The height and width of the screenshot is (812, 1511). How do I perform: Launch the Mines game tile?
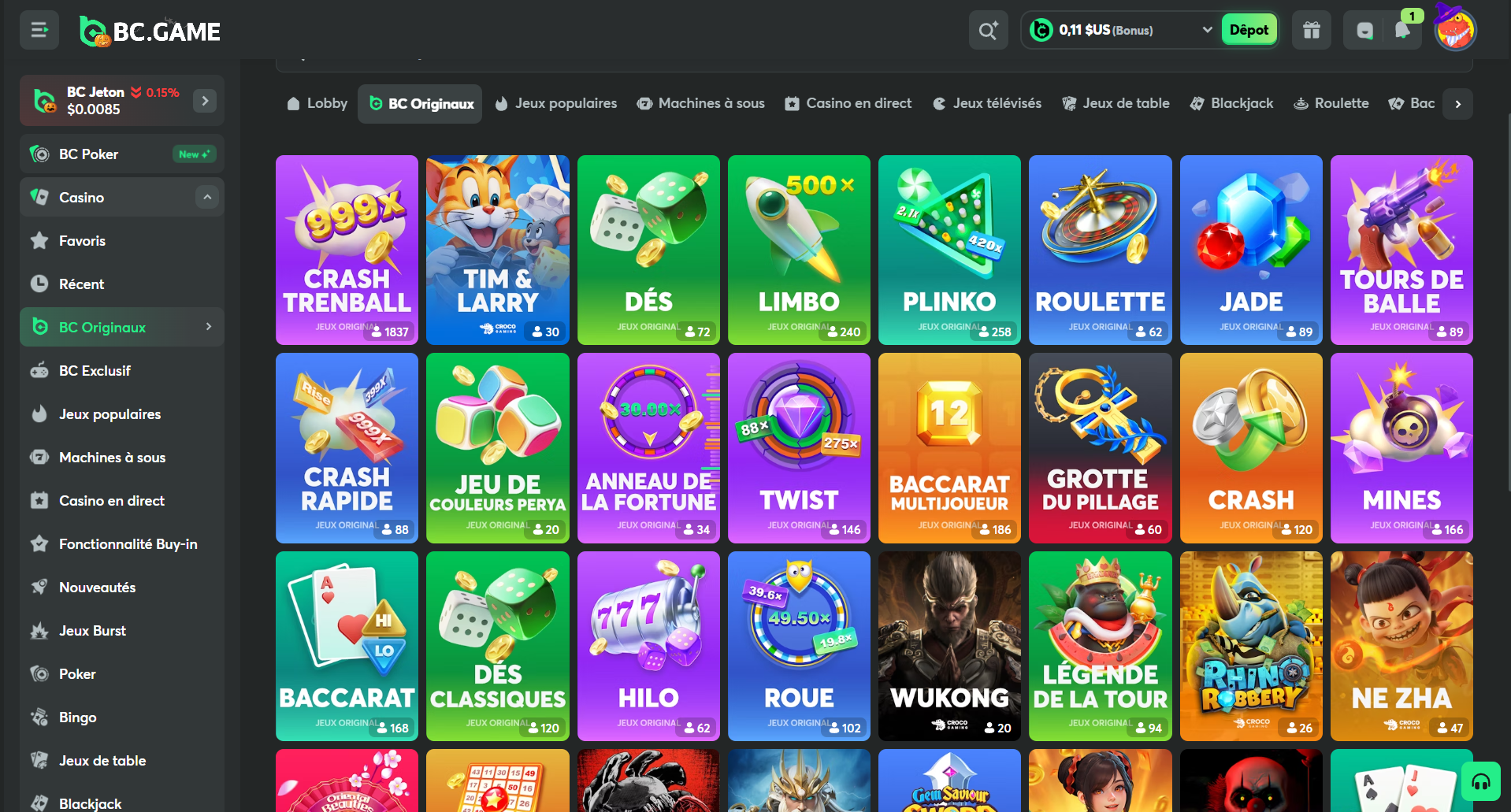click(1401, 447)
